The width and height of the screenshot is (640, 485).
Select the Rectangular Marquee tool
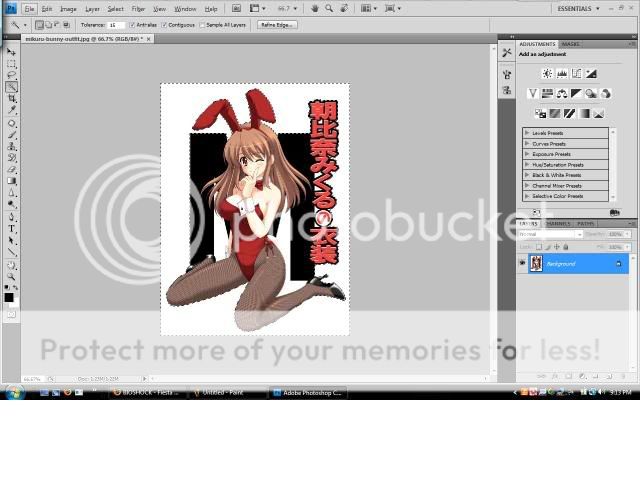click(x=11, y=64)
